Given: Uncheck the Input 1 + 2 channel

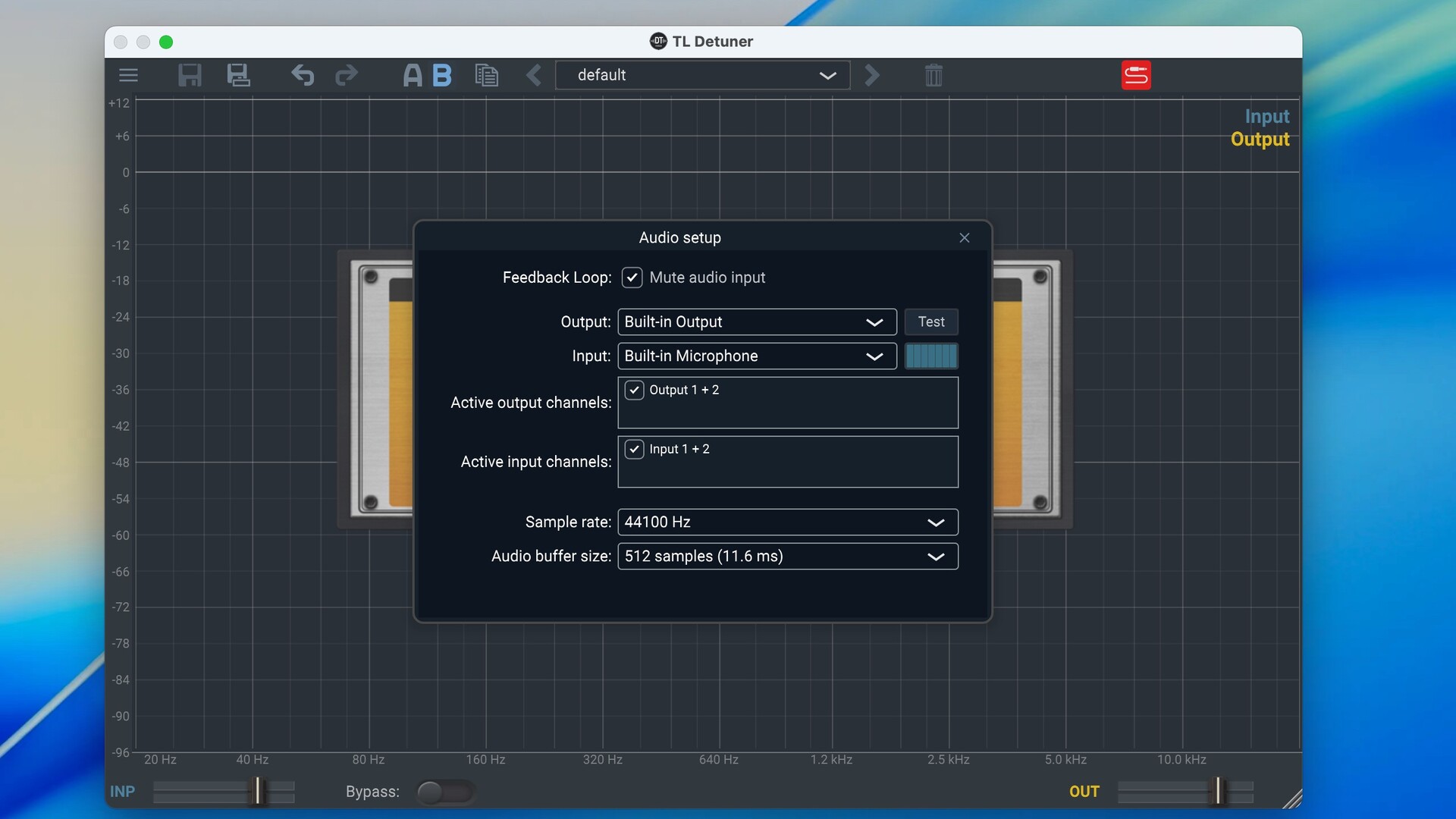Looking at the screenshot, I should pos(634,449).
